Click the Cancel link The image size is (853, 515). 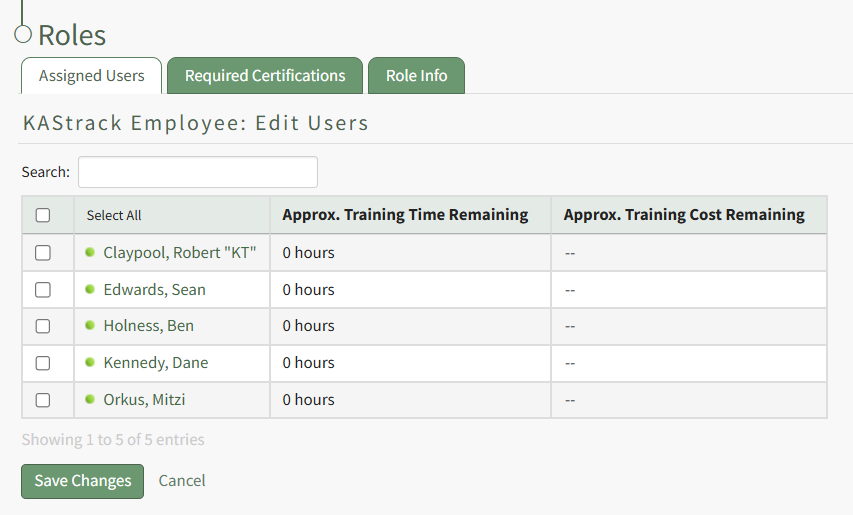click(182, 481)
